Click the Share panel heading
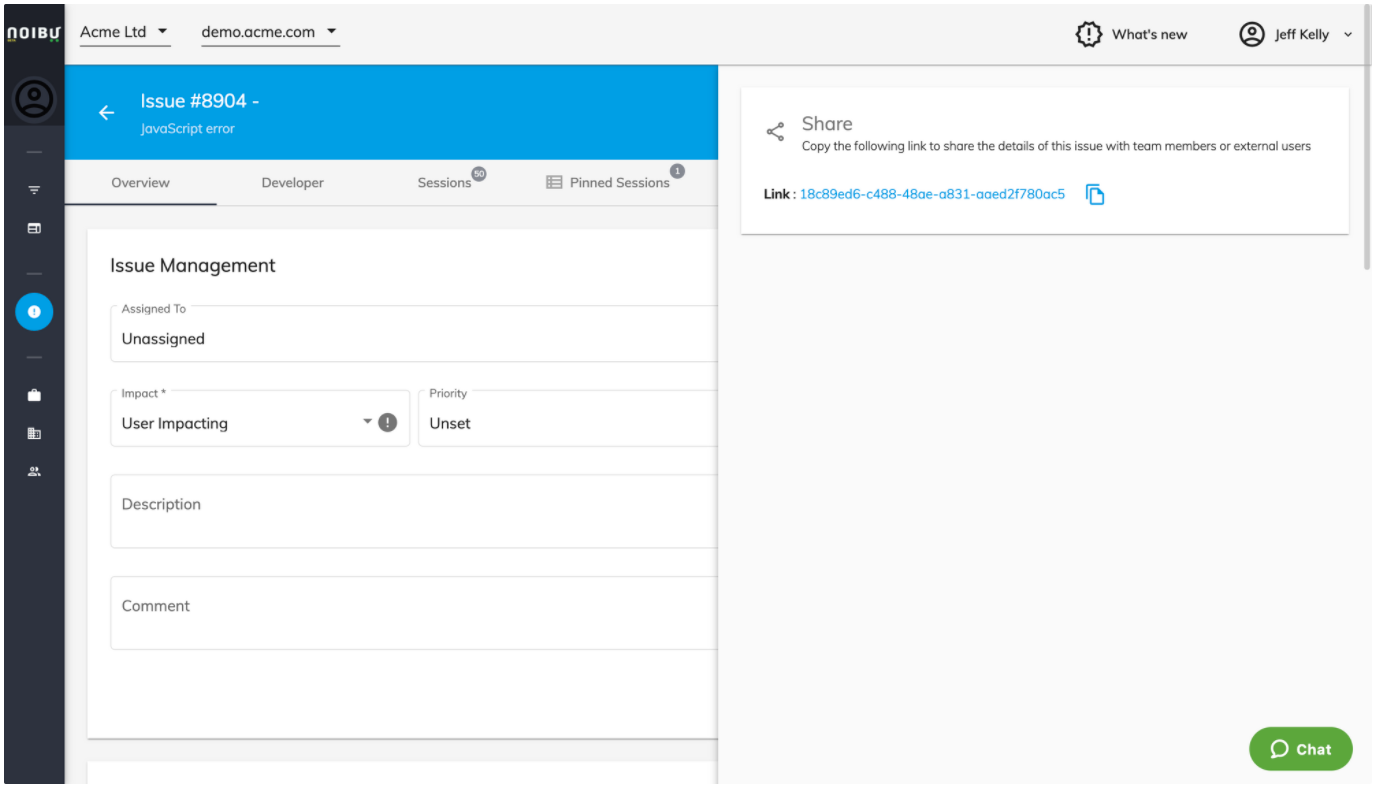The width and height of the screenshot is (1374, 788). click(827, 124)
